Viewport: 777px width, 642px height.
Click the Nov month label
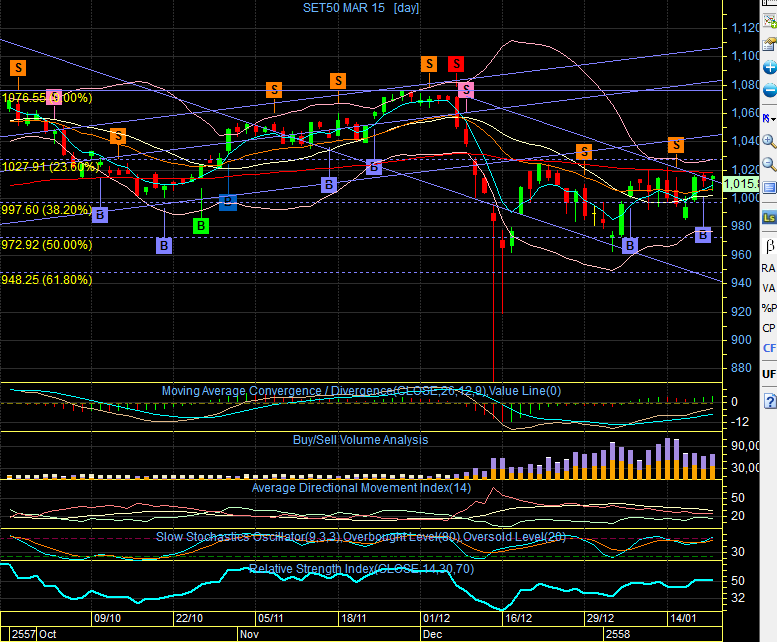[x=249, y=634]
